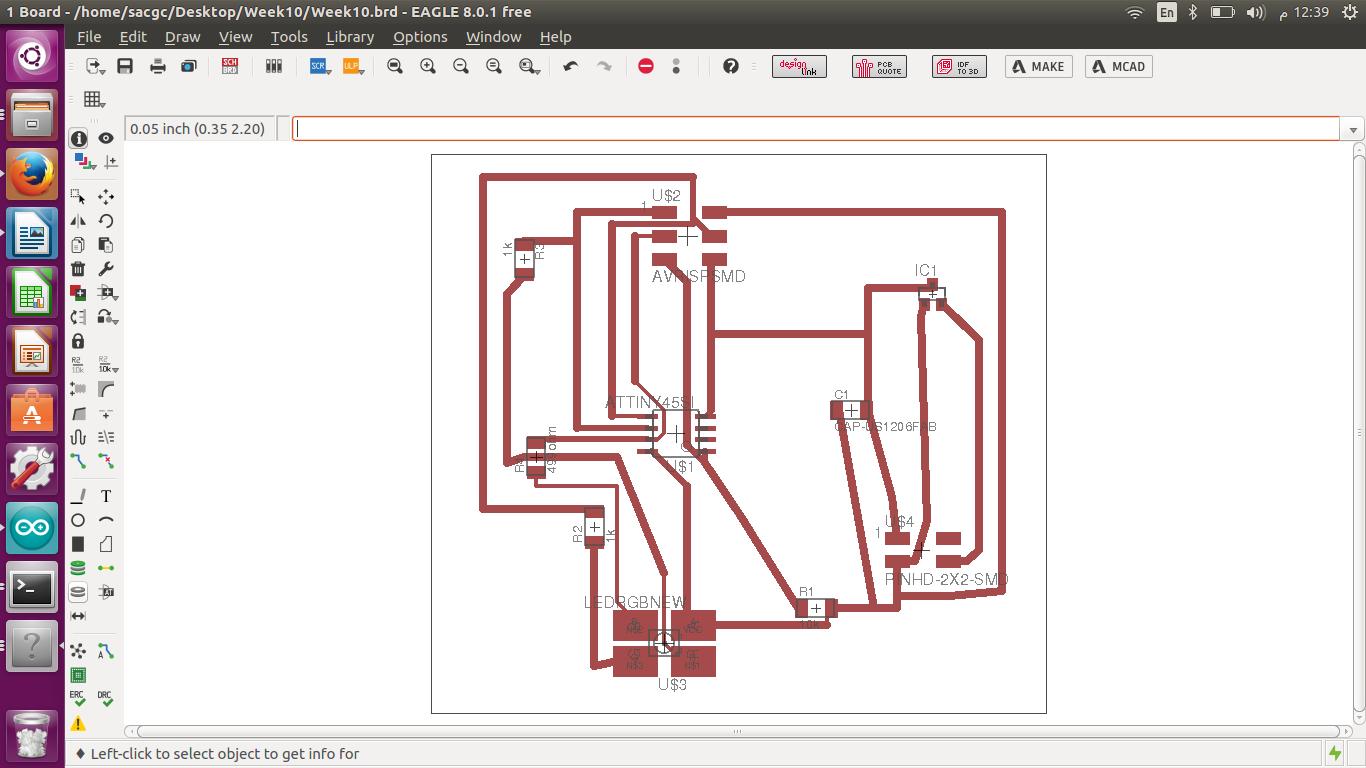
Task: Select the Paste tool
Action: point(106,245)
